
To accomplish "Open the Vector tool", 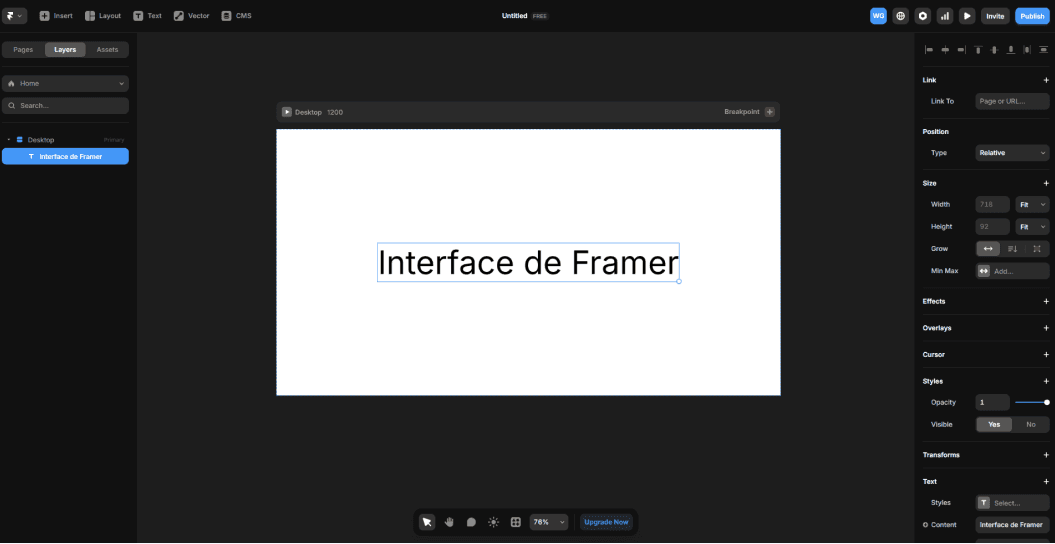I will pos(192,15).
